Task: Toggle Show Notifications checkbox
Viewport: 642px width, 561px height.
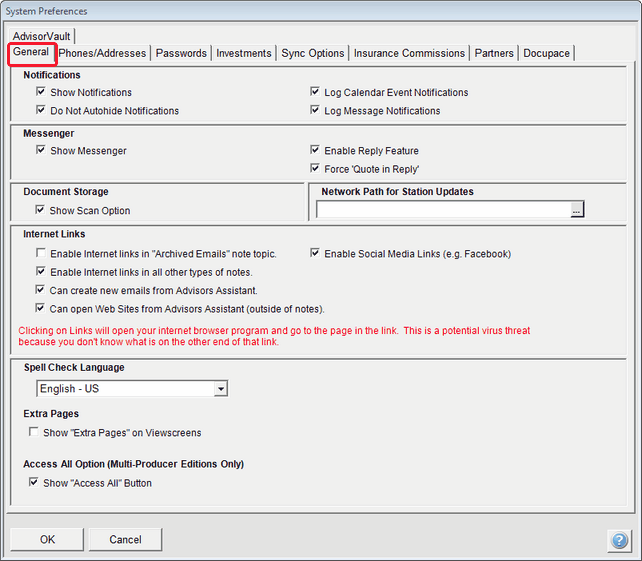Action: coord(41,92)
